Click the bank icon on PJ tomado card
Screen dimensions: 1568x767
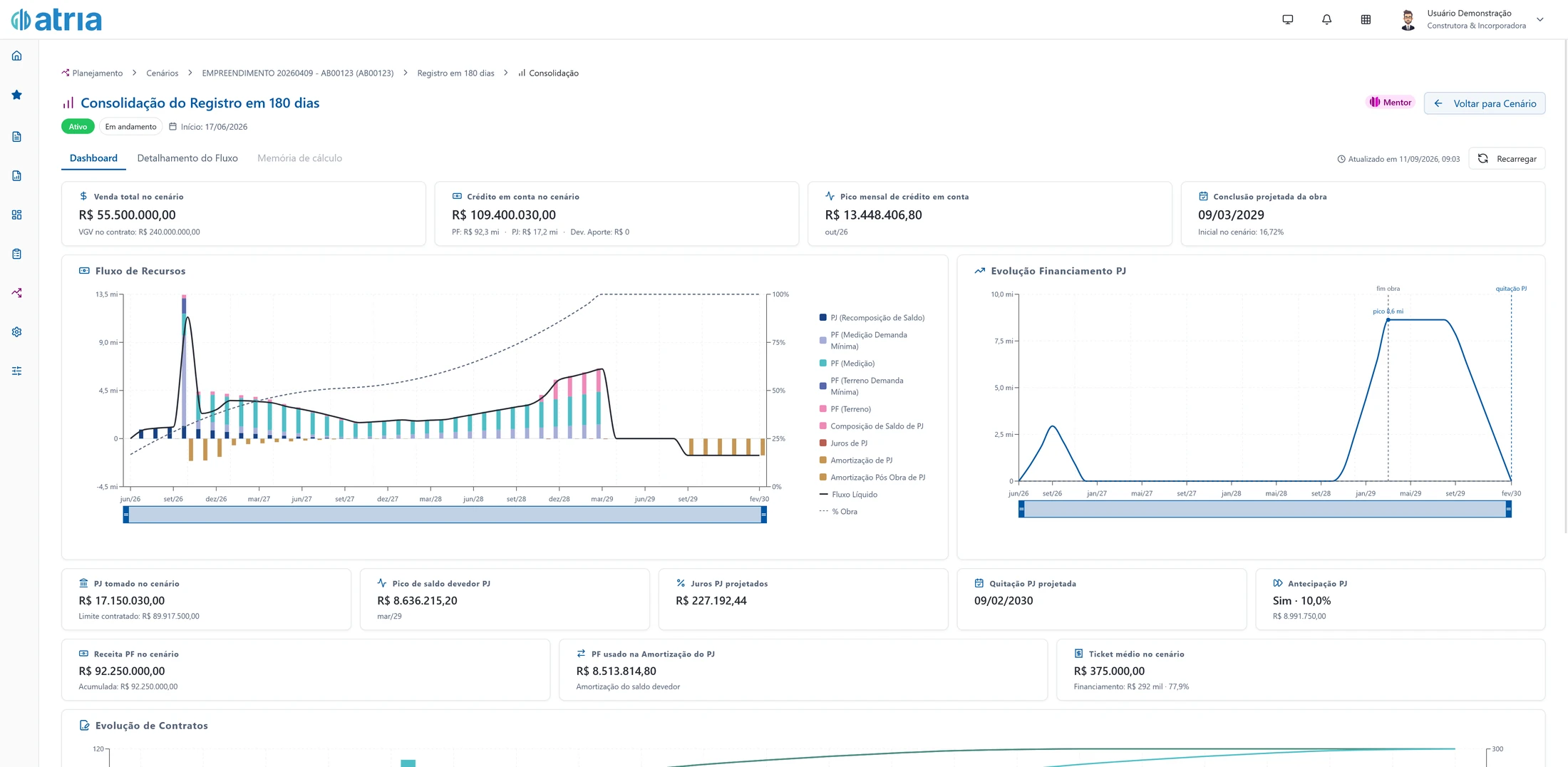(83, 583)
